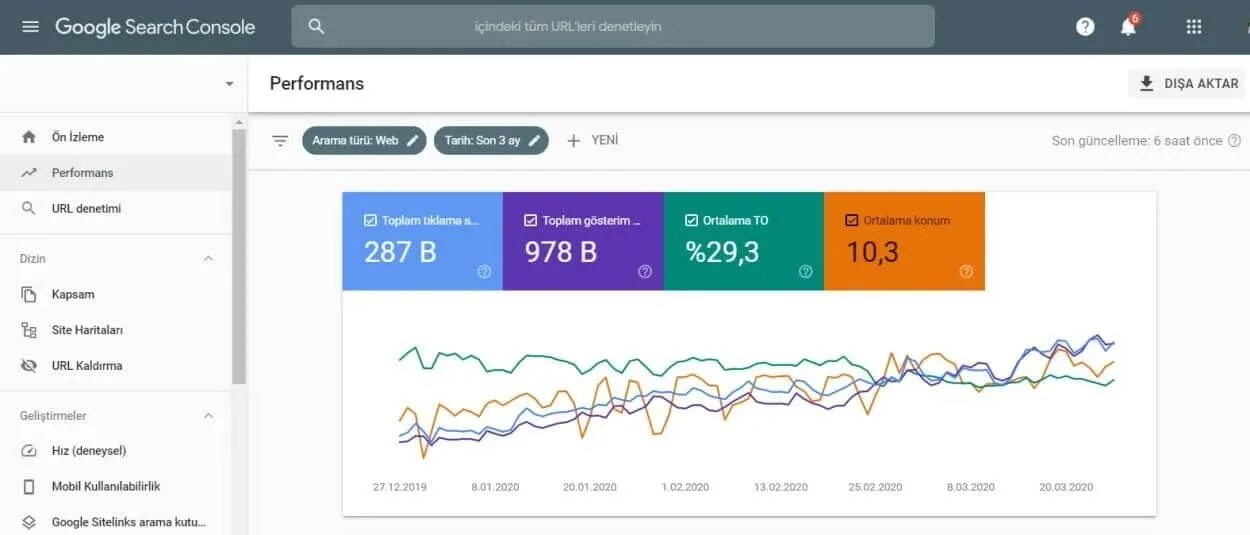
Task: Select the green %29,3 CTR card
Action: point(744,241)
